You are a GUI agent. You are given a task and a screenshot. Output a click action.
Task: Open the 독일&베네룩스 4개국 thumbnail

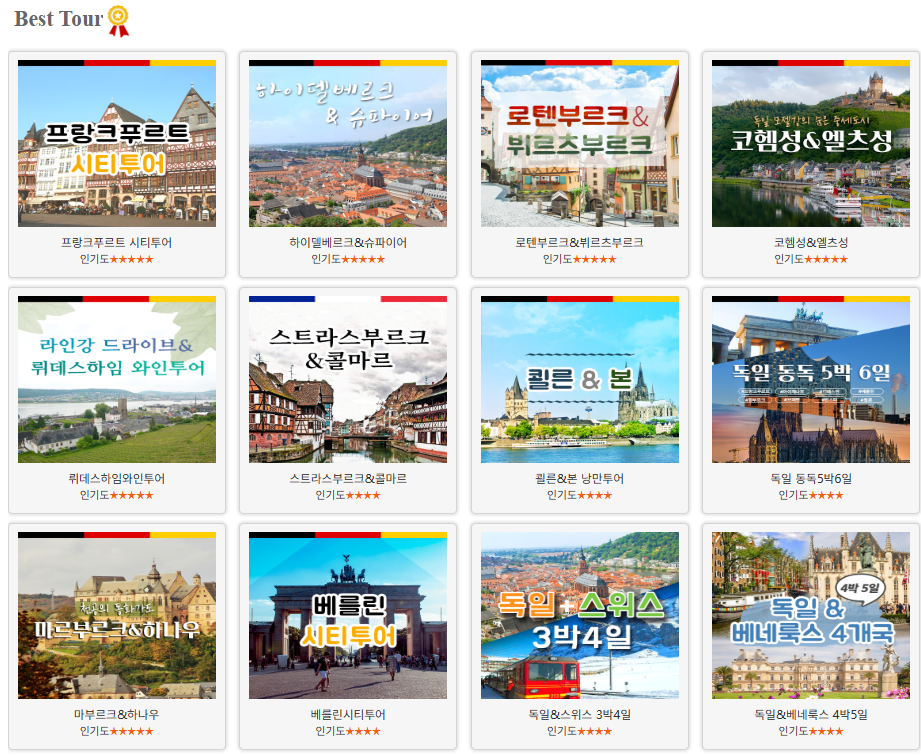click(x=811, y=617)
